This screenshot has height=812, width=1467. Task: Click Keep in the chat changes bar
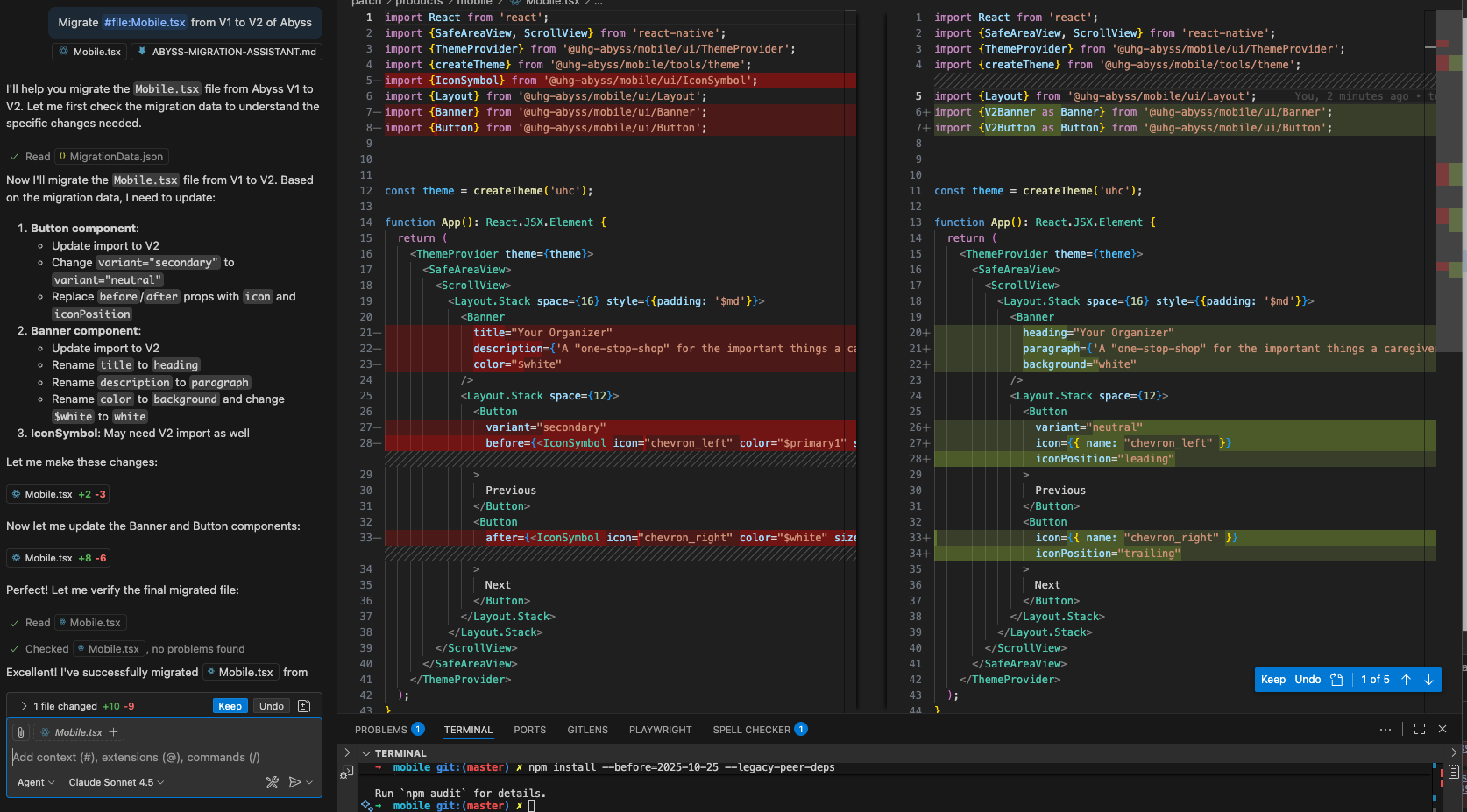click(x=230, y=706)
